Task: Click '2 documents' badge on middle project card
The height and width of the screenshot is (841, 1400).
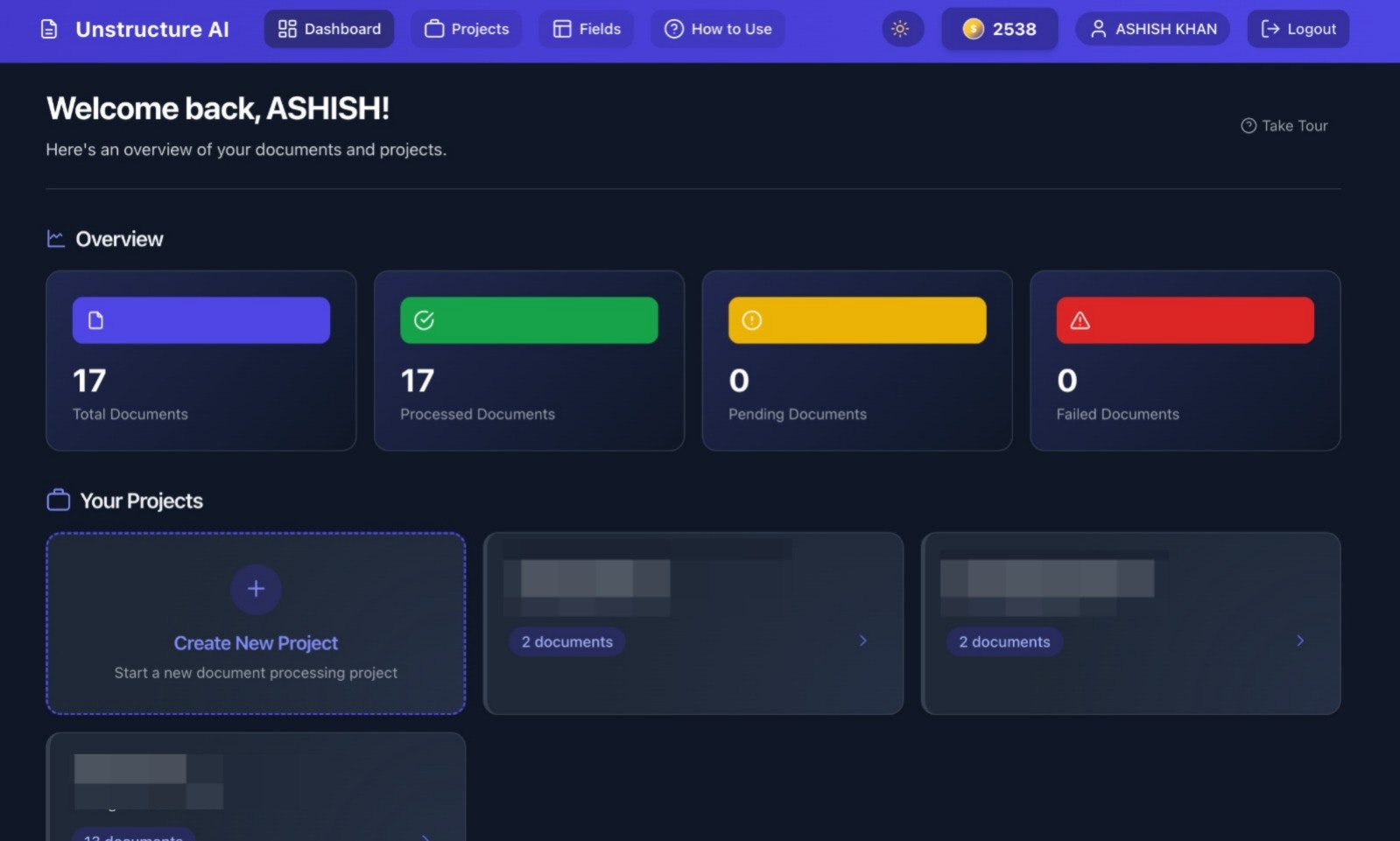Action: [x=566, y=641]
